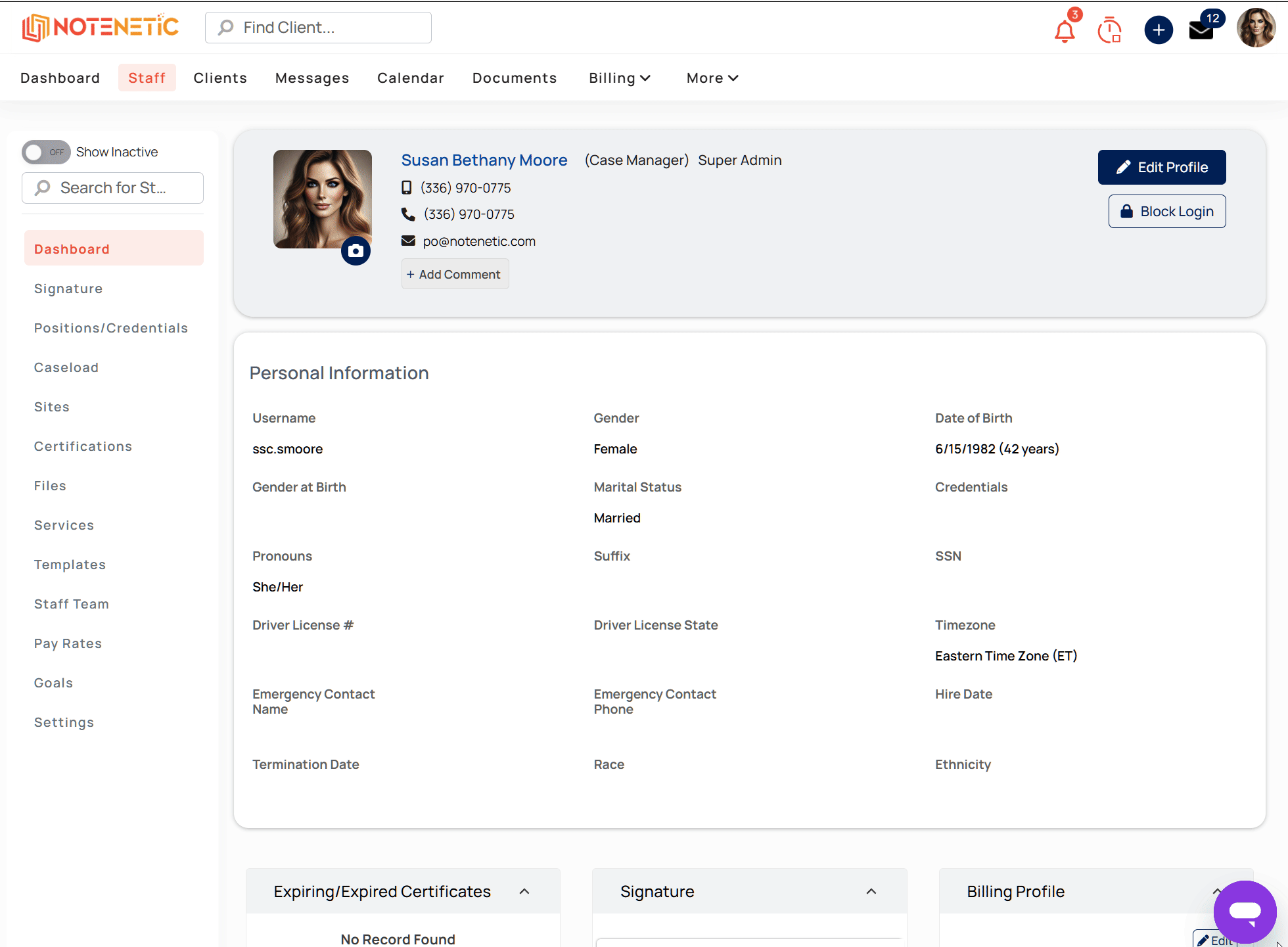The height and width of the screenshot is (947, 1288).
Task: Open the Calendar tab
Action: pos(411,78)
